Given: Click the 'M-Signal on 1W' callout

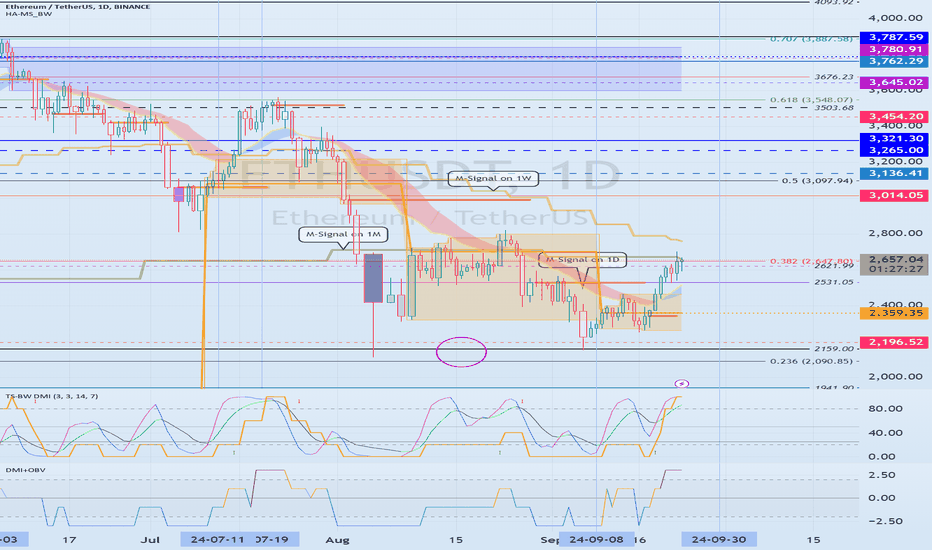Looking at the screenshot, I should [x=493, y=178].
